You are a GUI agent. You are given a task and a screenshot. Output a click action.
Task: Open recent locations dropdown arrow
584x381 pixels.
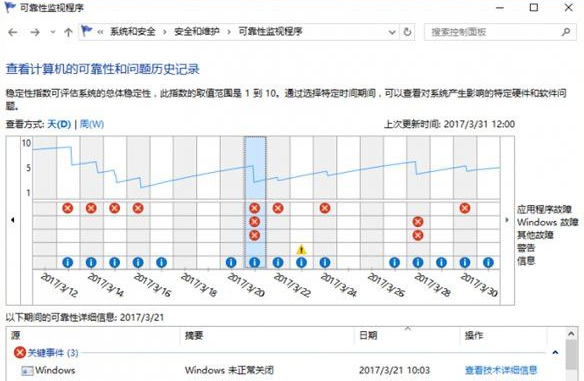pos(53,32)
